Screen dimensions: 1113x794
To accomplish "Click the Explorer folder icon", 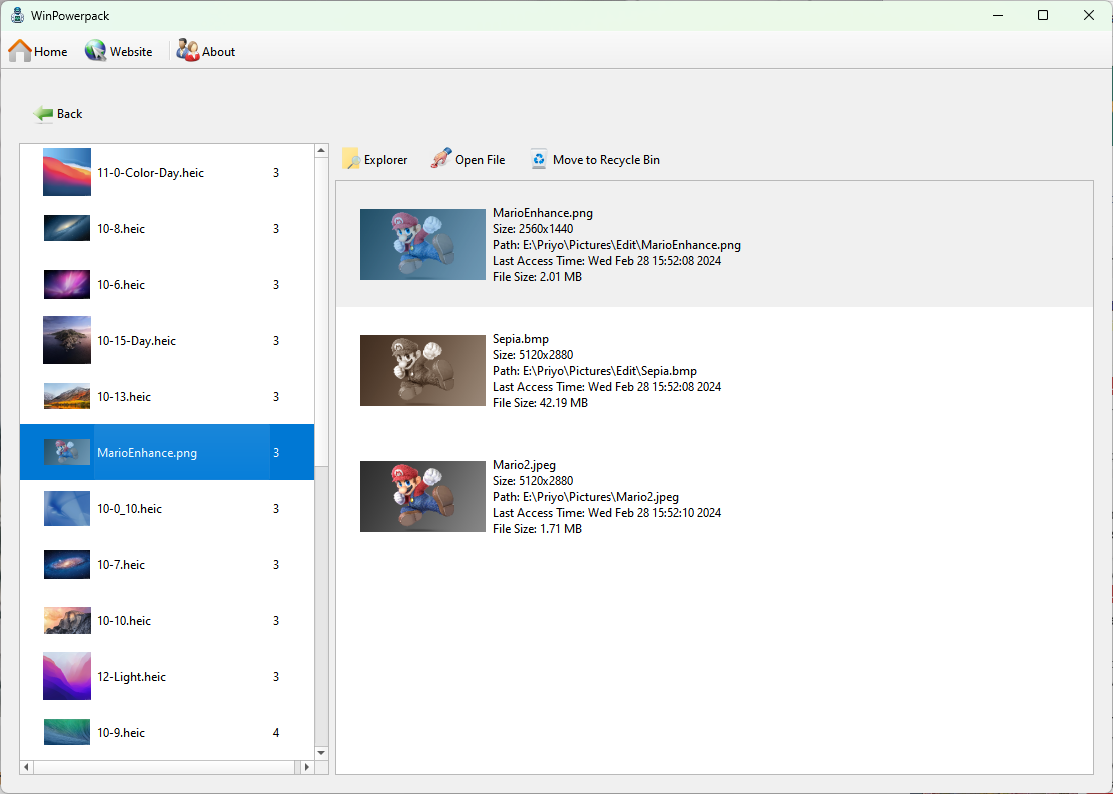I will click(351, 159).
